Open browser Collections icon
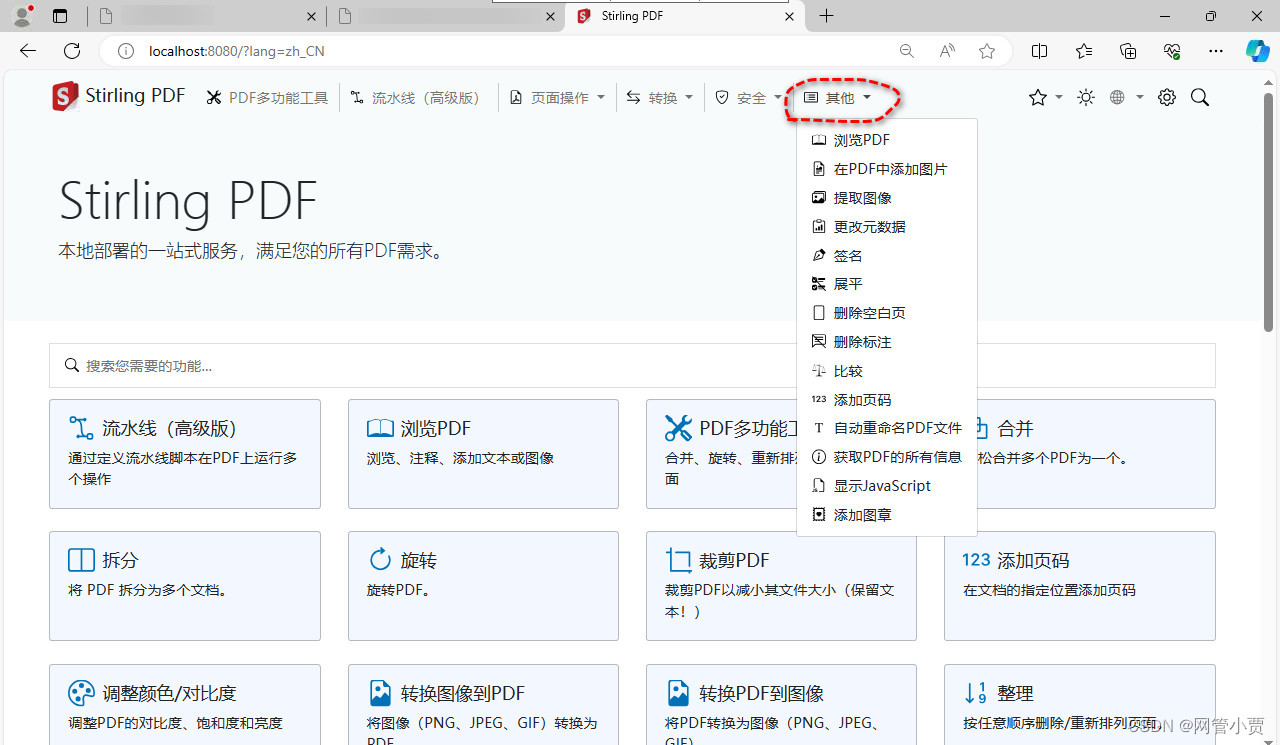Screen dimensions: 1280x745 pyautogui.click(x=1128, y=51)
